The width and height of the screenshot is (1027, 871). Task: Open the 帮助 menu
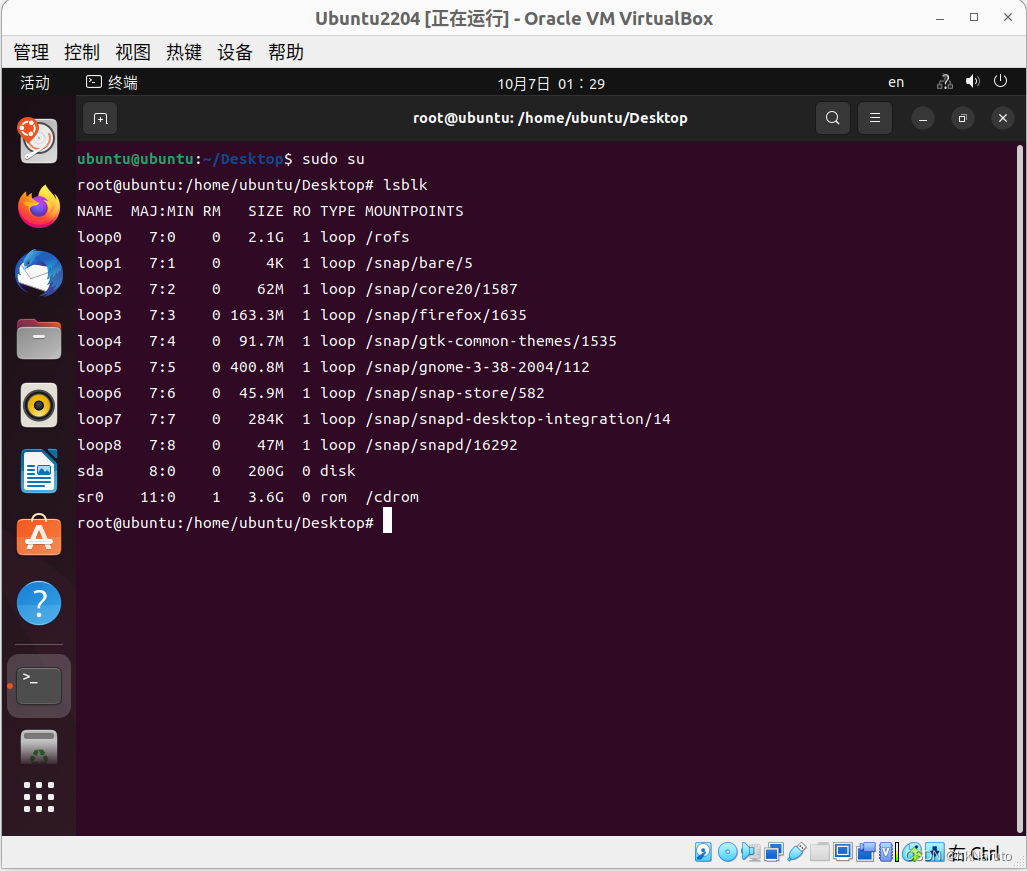tap(286, 52)
